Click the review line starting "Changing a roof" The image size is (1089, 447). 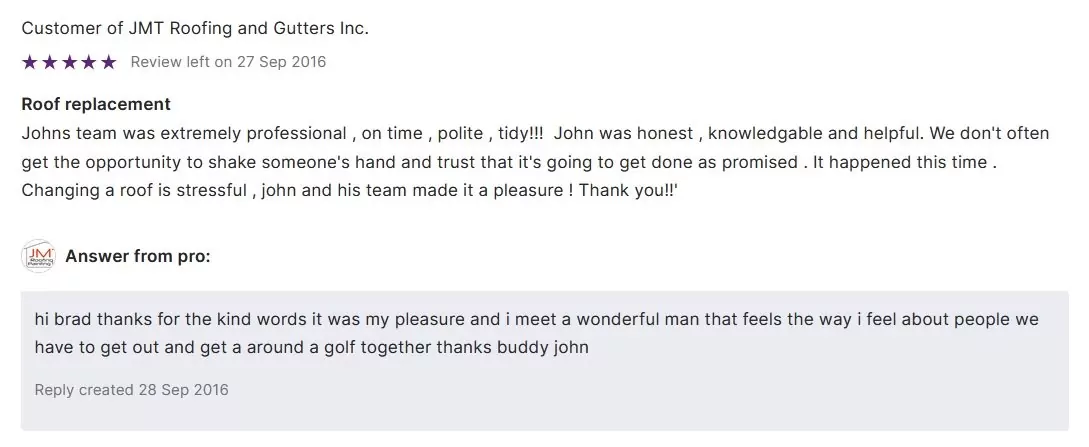(350, 190)
